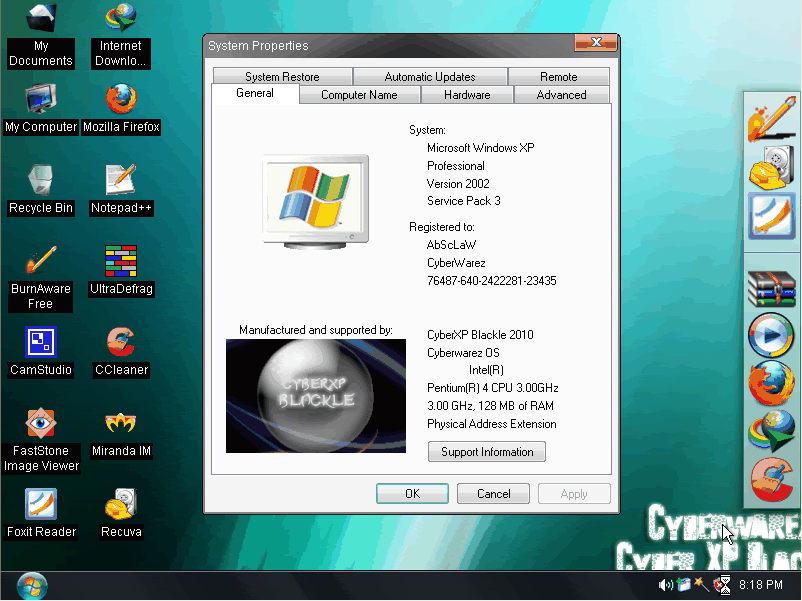Select the UltraDefrag desktop icon
The image size is (802, 601).
click(121, 271)
